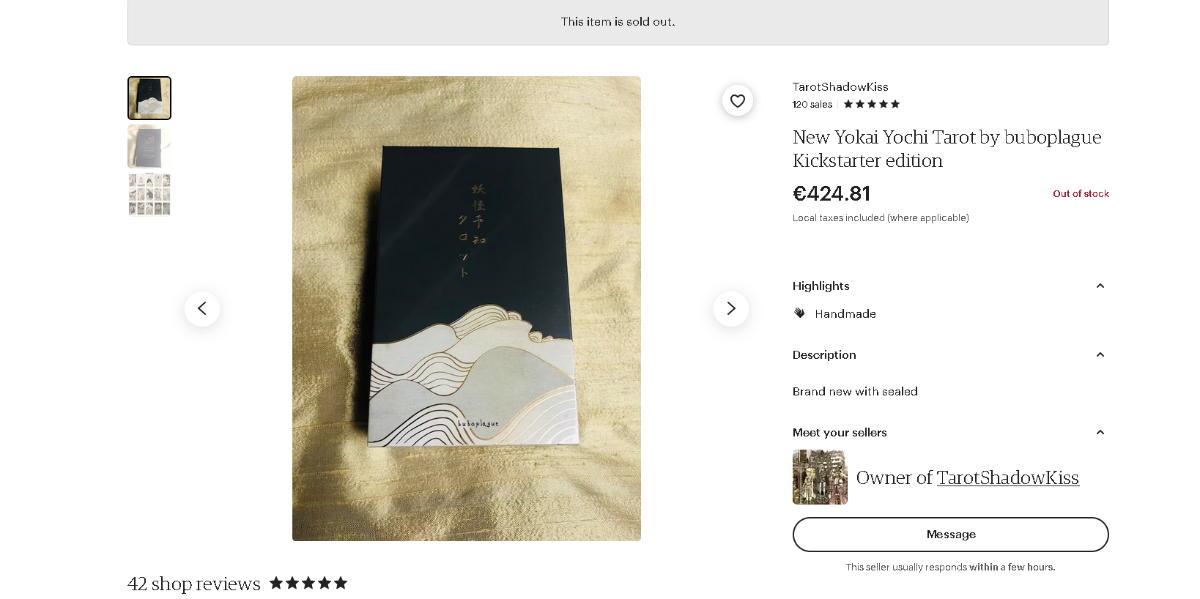The image size is (1200, 599).
Task: Click the main tarot box product image
Action: (x=466, y=309)
